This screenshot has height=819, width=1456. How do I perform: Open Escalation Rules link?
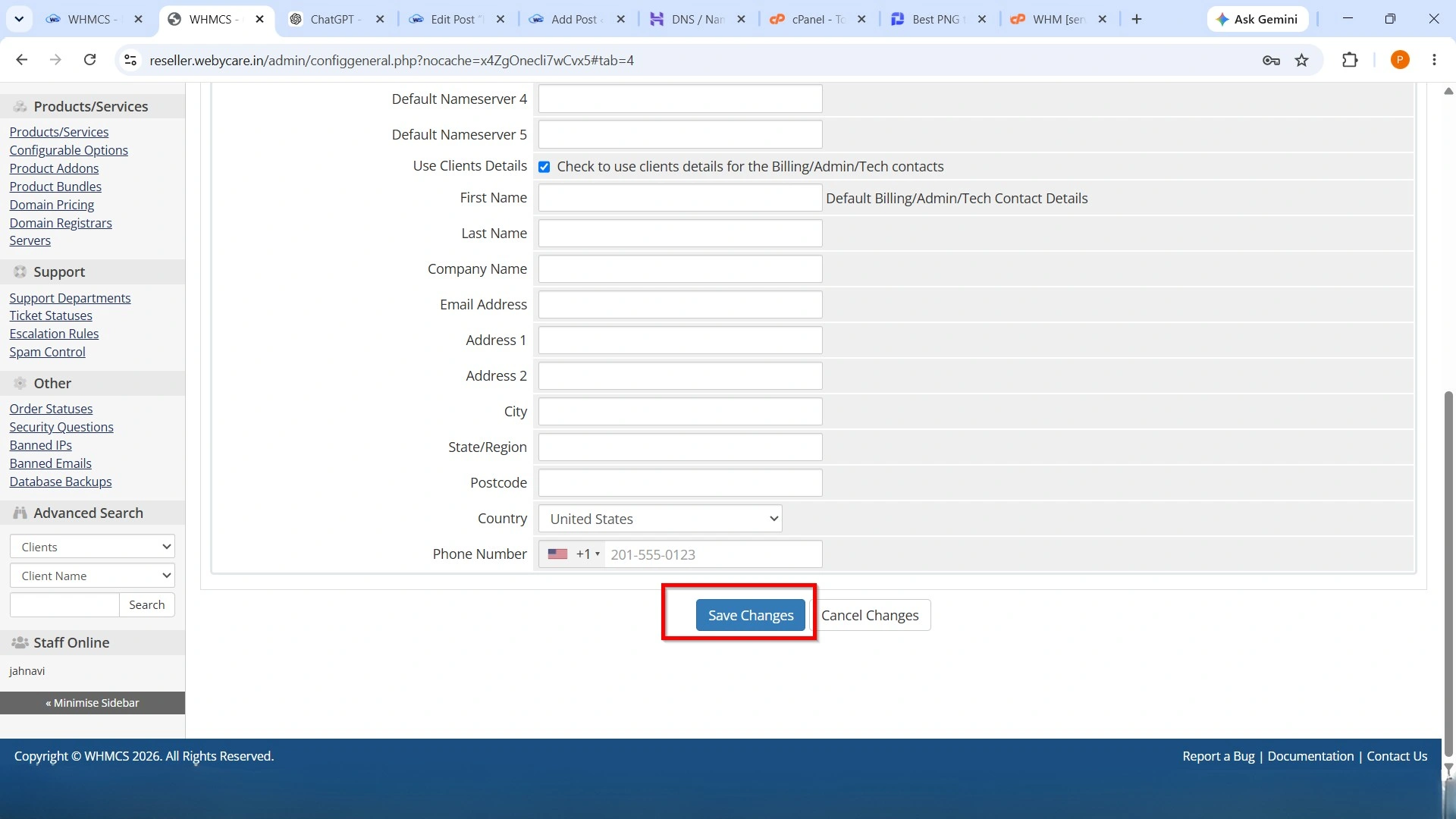click(x=54, y=334)
